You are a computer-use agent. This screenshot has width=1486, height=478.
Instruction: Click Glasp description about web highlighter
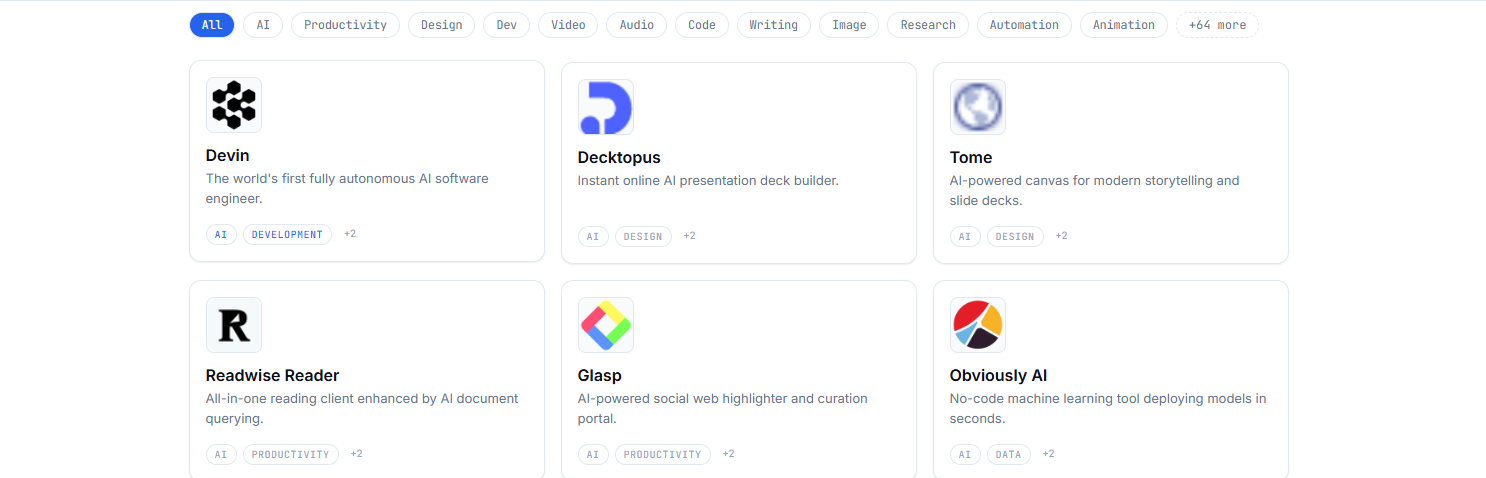(723, 408)
